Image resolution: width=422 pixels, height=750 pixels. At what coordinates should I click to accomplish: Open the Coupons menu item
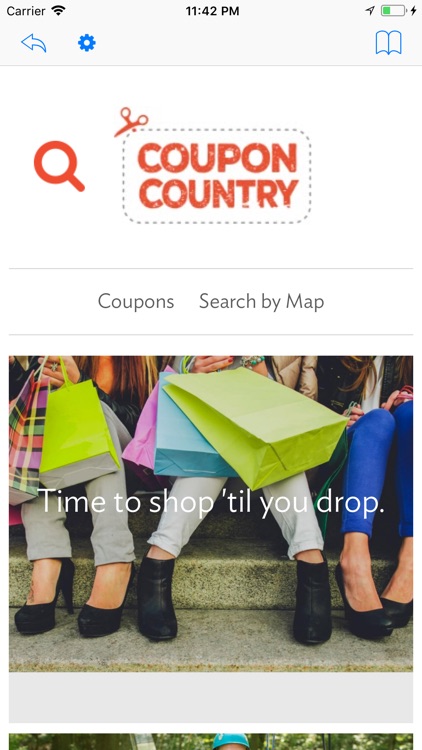click(x=136, y=302)
